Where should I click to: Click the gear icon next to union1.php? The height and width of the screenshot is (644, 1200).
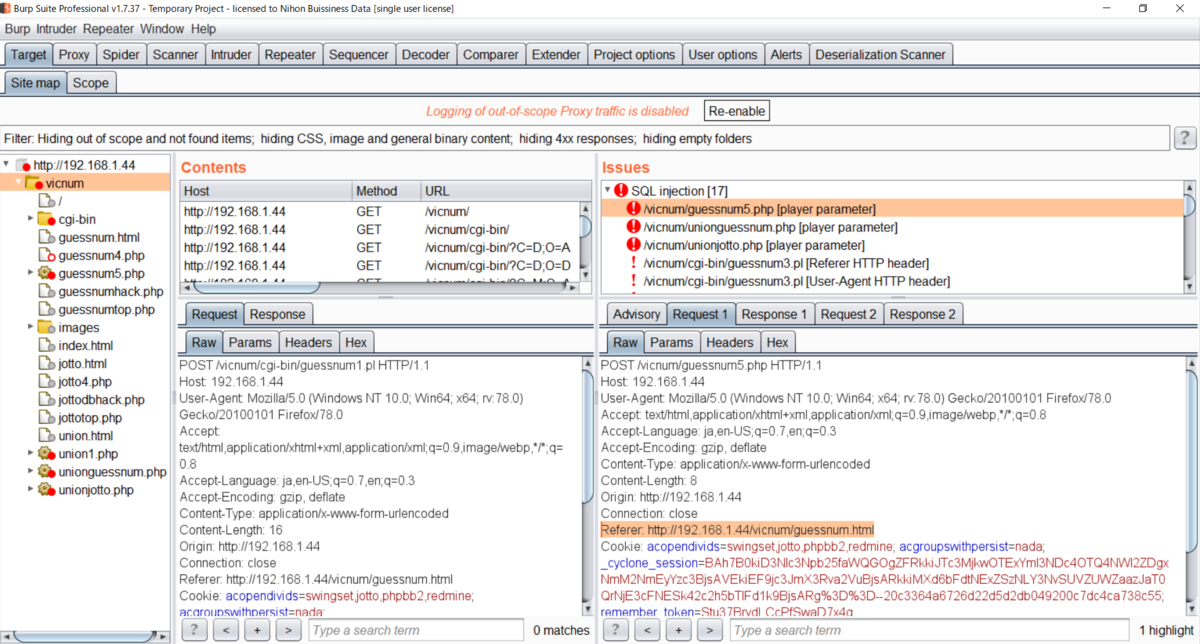(x=46, y=454)
